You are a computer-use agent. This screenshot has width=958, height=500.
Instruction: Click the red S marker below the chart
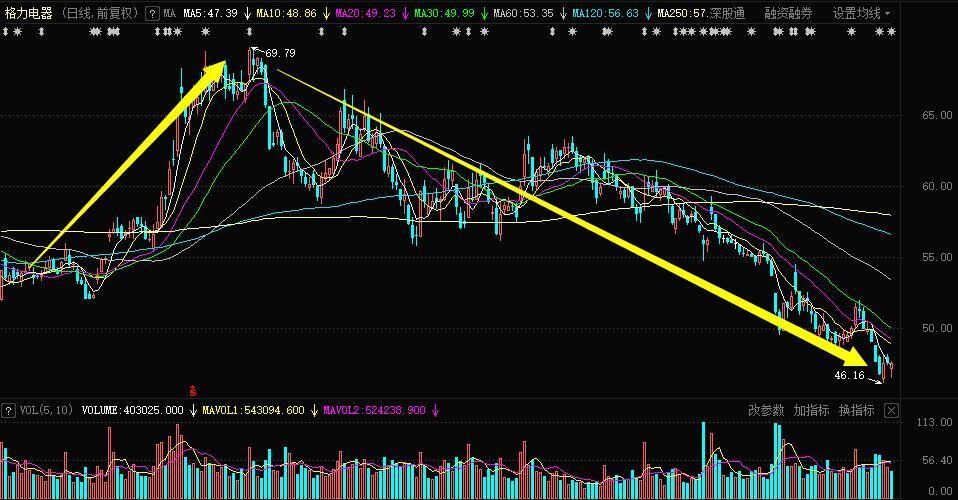pos(192,389)
